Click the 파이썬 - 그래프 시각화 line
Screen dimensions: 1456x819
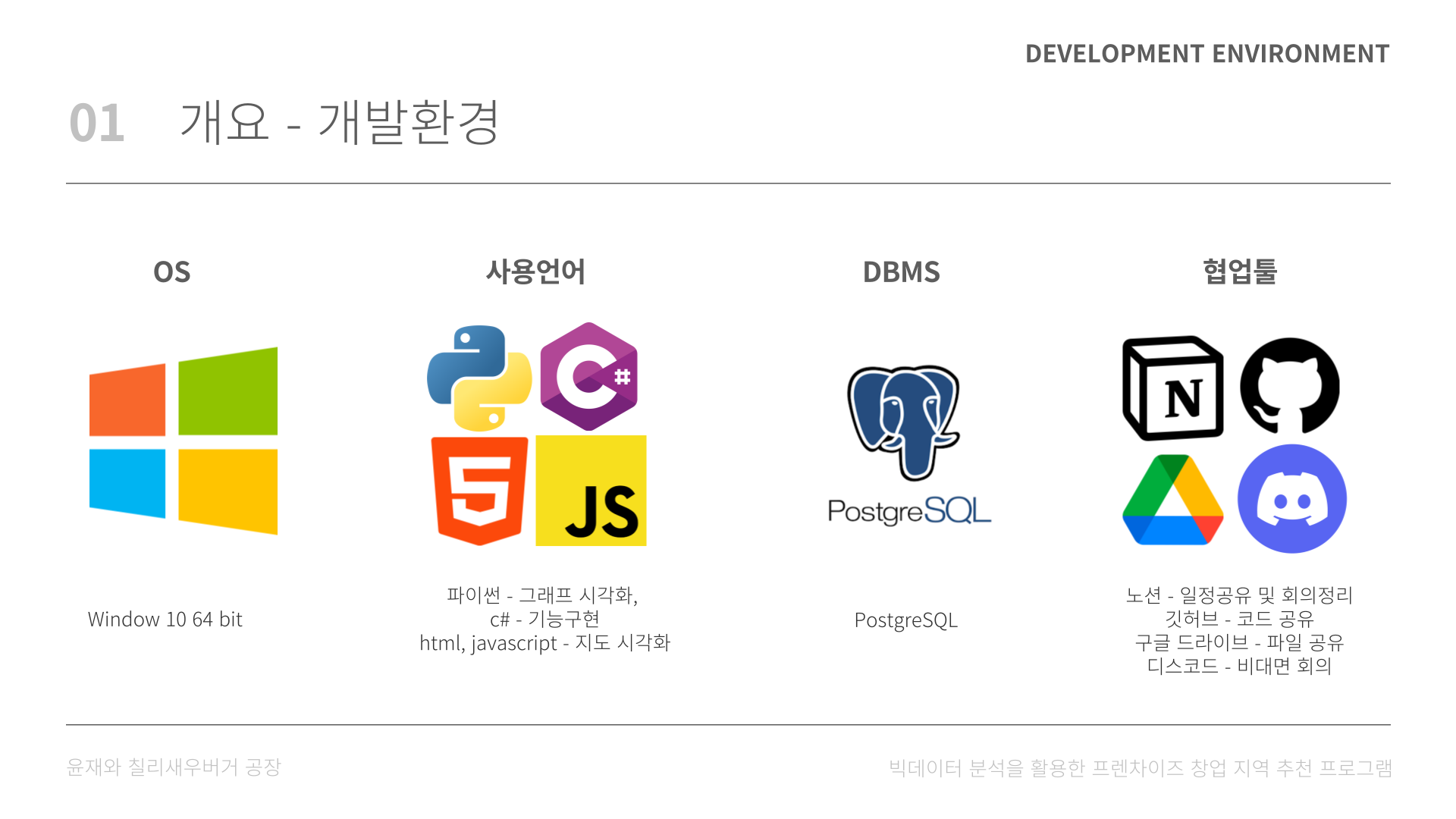(542, 595)
